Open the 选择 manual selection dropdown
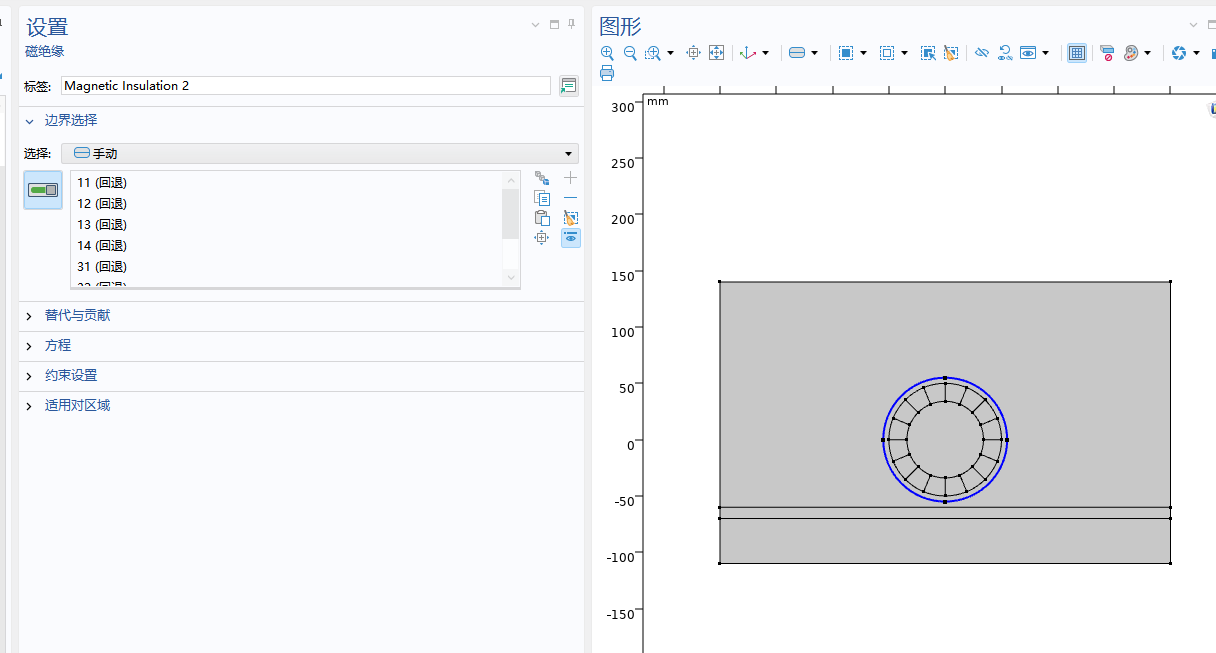The height and width of the screenshot is (653, 1216). [320, 153]
